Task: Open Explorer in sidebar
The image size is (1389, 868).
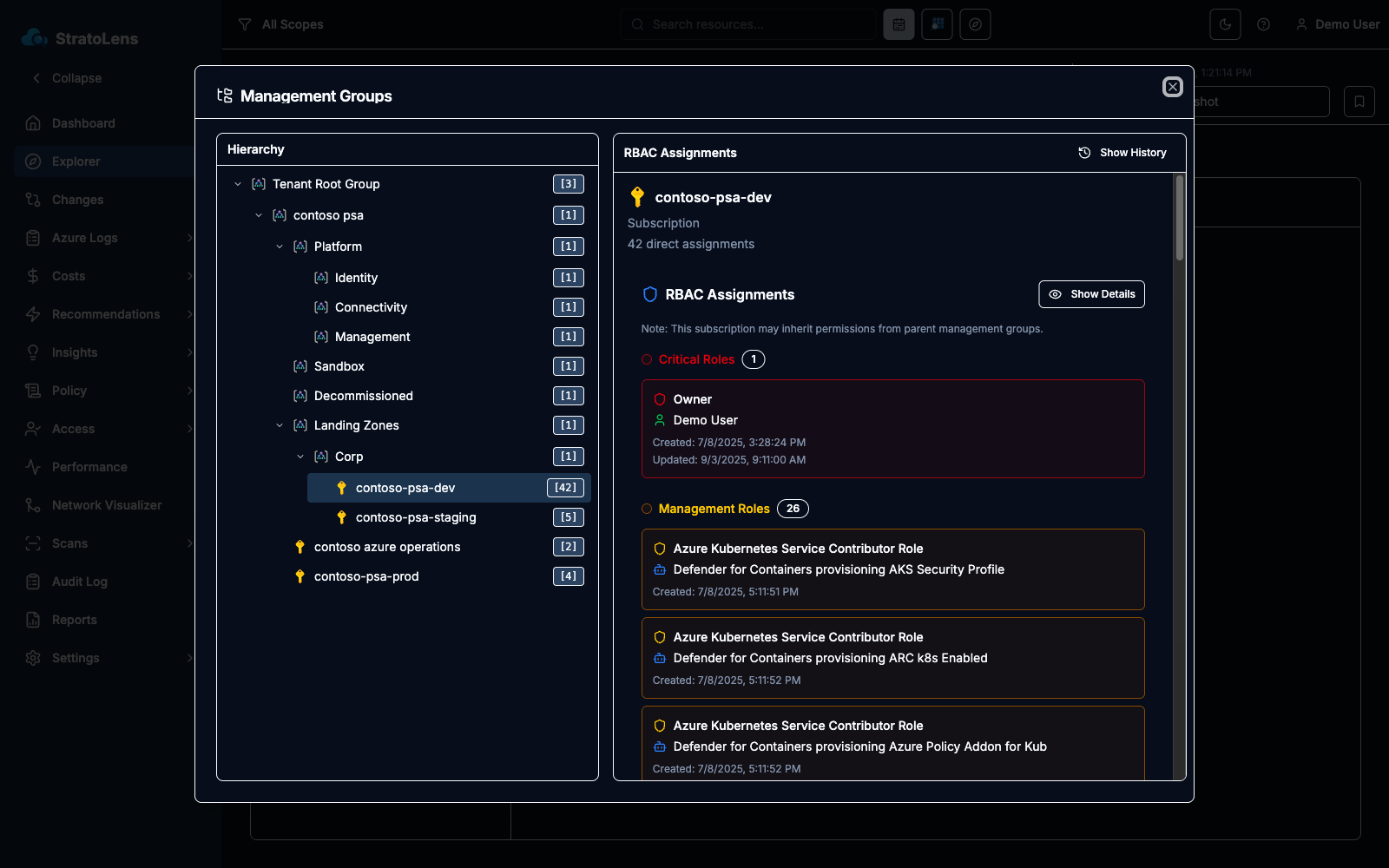Action: click(x=104, y=161)
